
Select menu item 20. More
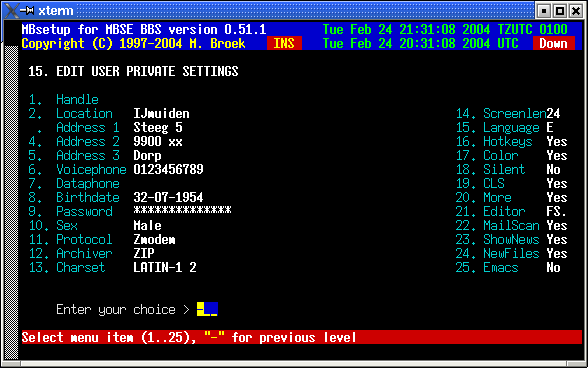click(x=483, y=197)
